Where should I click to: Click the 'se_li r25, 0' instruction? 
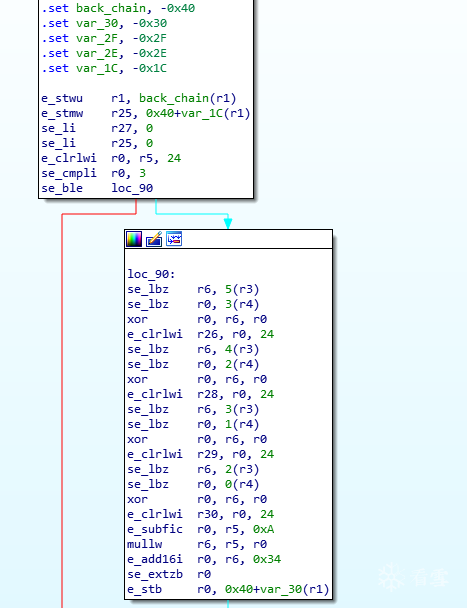tap(97, 143)
